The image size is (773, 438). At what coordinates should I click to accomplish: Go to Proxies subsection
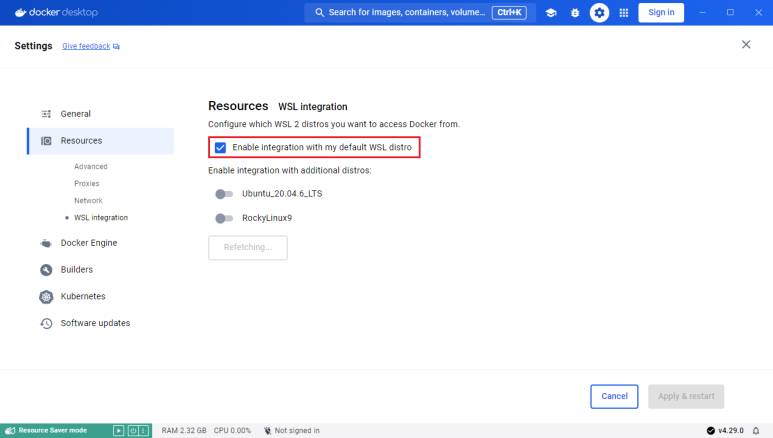[87, 183]
